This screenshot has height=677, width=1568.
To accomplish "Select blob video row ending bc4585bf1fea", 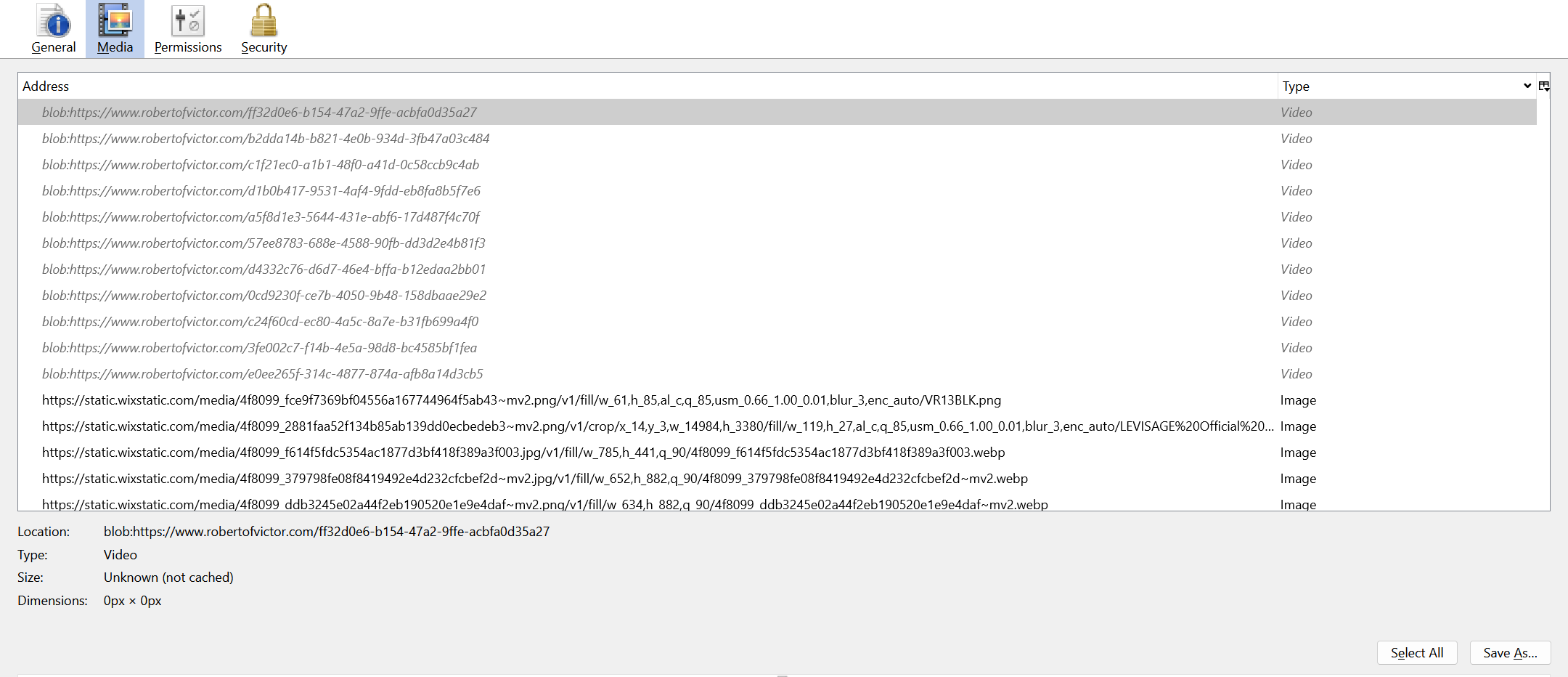I will [x=259, y=348].
